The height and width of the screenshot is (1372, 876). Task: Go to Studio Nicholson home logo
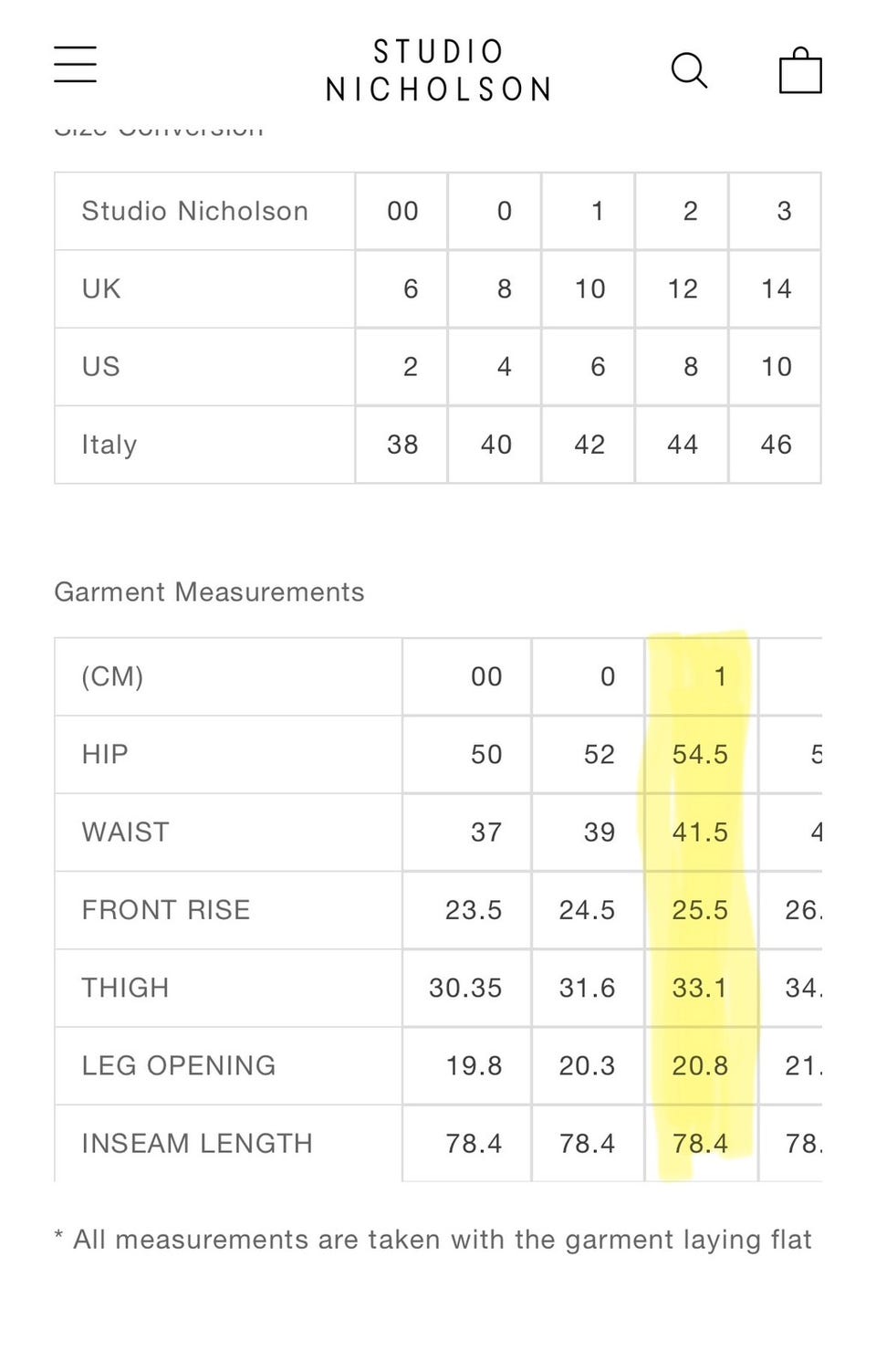pyautogui.click(x=438, y=70)
